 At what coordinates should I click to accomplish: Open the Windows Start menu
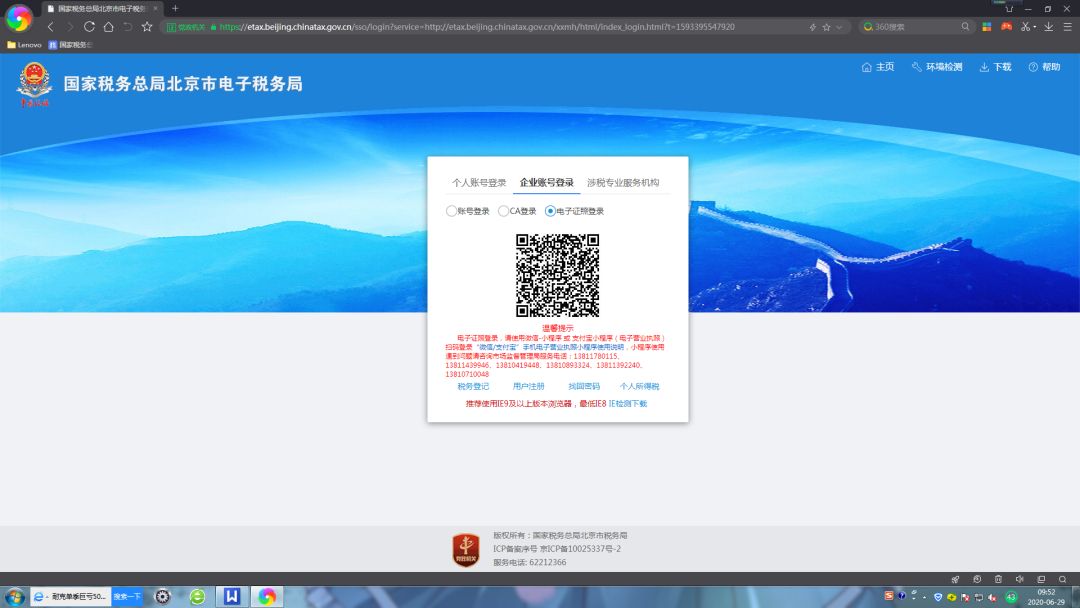click(x=14, y=597)
